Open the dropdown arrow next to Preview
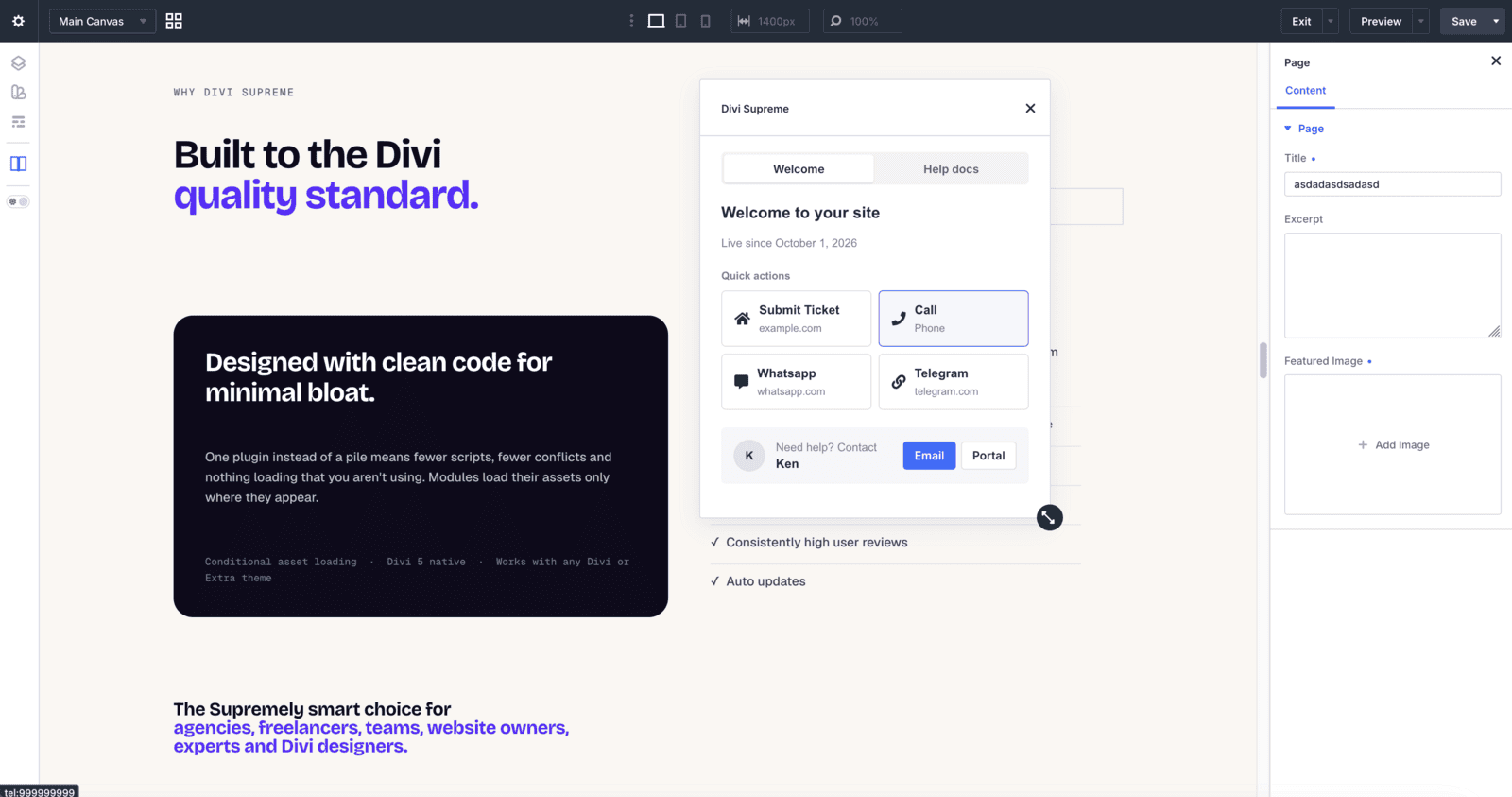The height and width of the screenshot is (797, 1512). [x=1421, y=21]
